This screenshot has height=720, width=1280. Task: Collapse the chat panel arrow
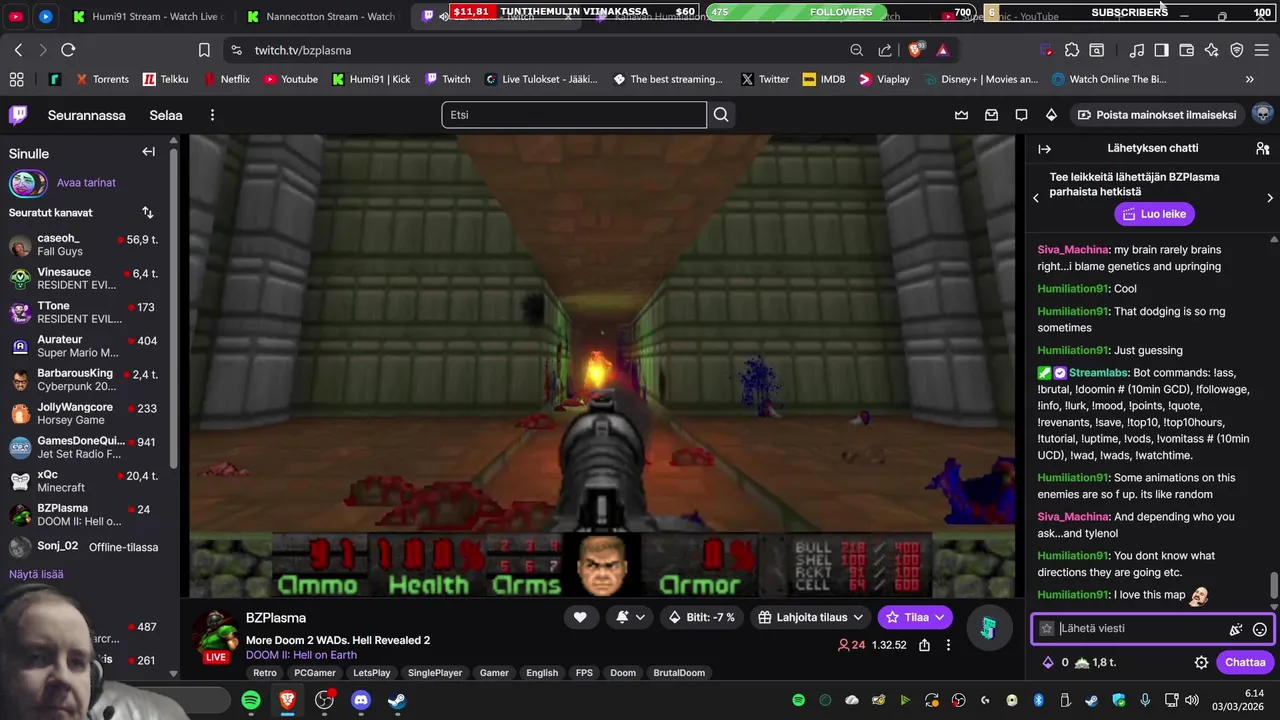(x=1045, y=148)
